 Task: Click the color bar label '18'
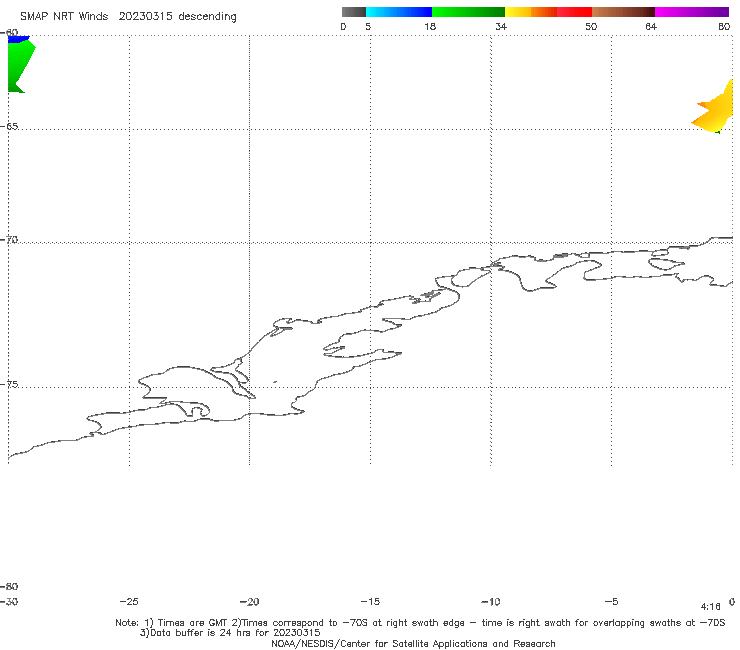tap(430, 26)
